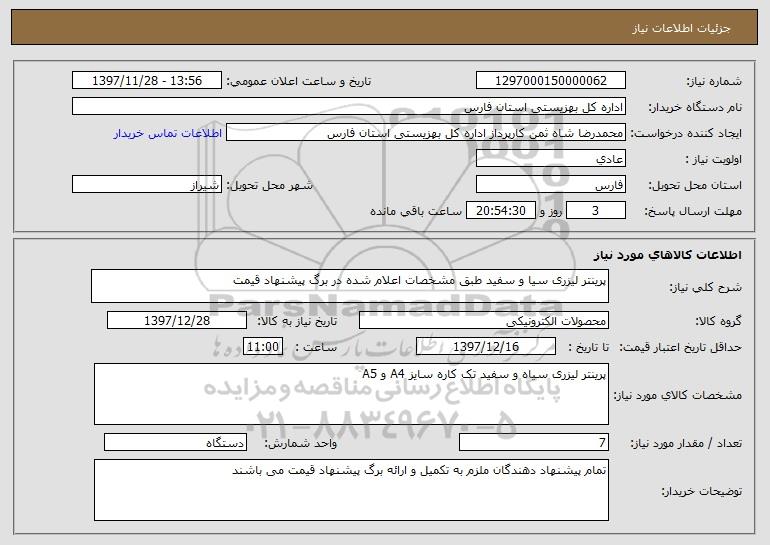Select the priority field showing عادي

pos(551,159)
